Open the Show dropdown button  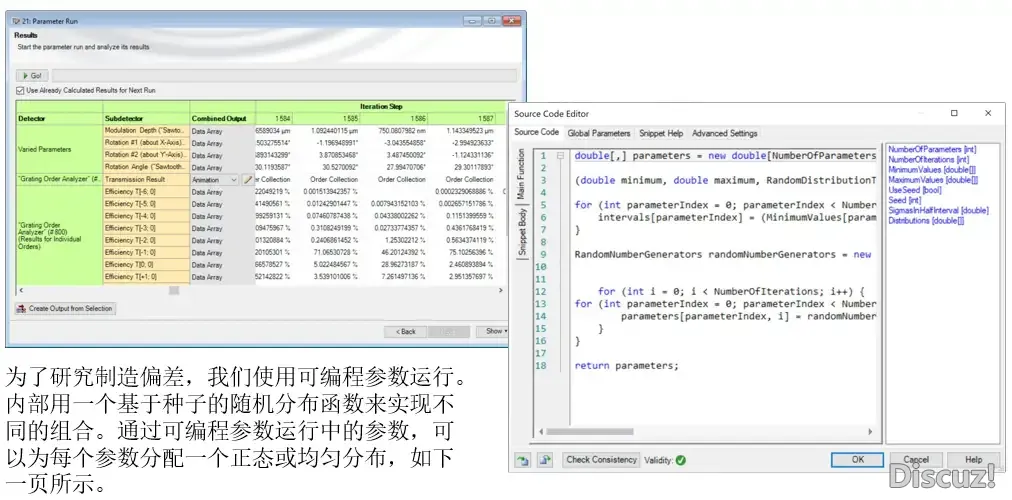492,332
